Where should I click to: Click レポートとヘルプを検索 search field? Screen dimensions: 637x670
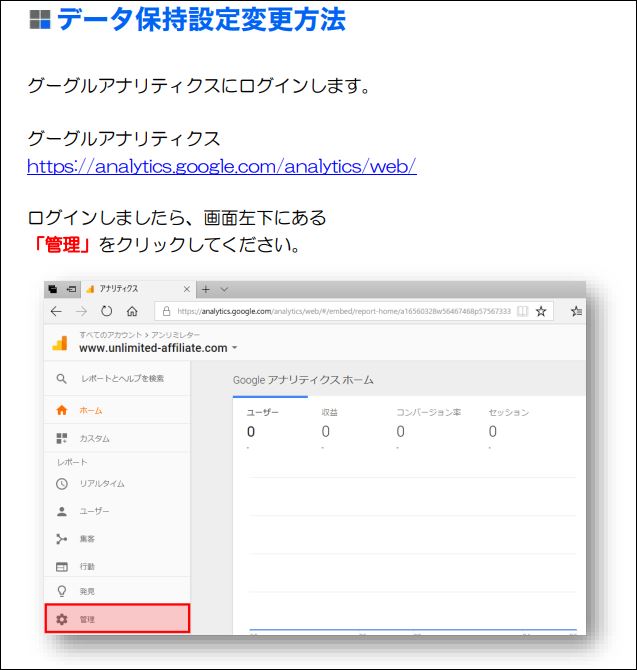click(x=123, y=379)
